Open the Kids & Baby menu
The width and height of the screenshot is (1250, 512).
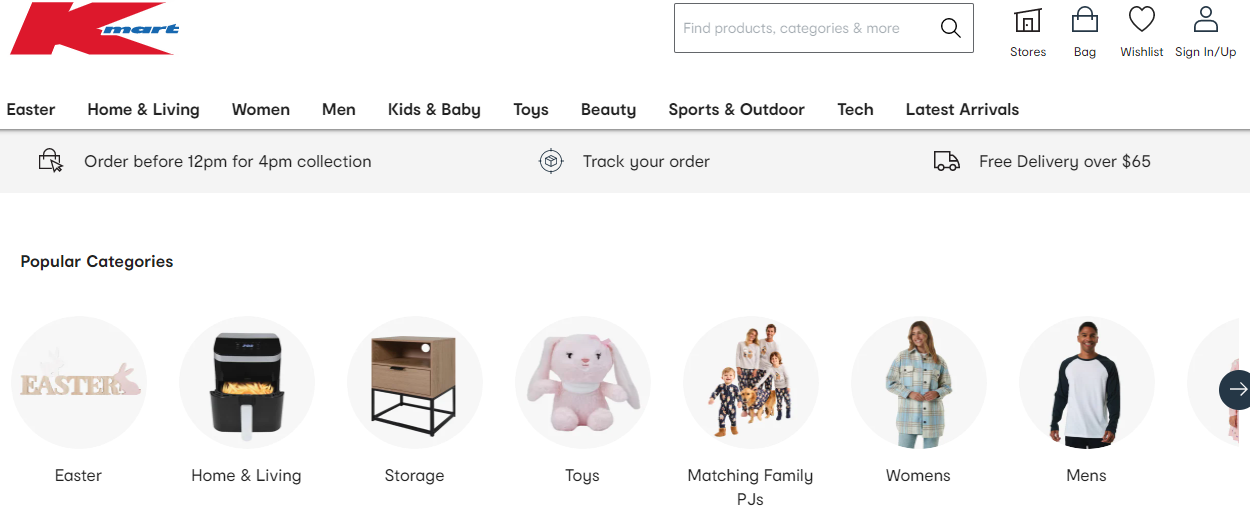pyautogui.click(x=434, y=110)
